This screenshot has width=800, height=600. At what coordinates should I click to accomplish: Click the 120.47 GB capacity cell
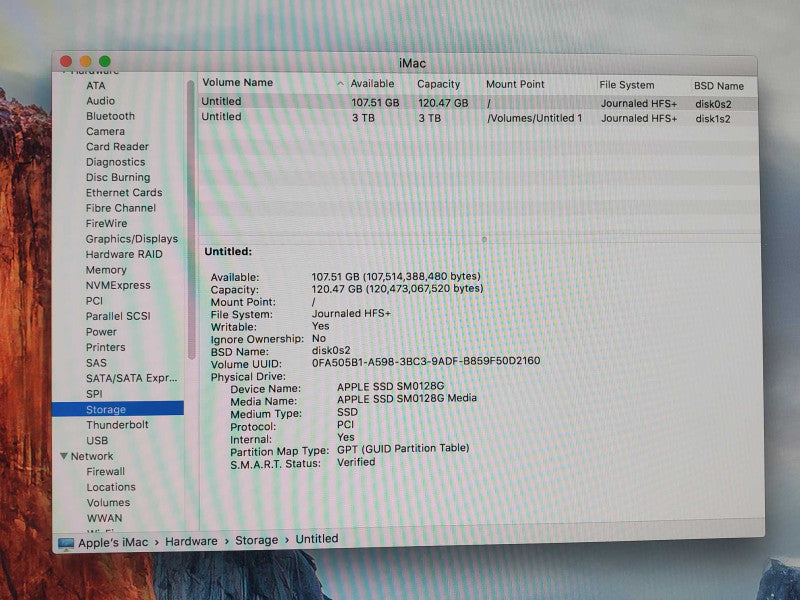click(x=443, y=103)
